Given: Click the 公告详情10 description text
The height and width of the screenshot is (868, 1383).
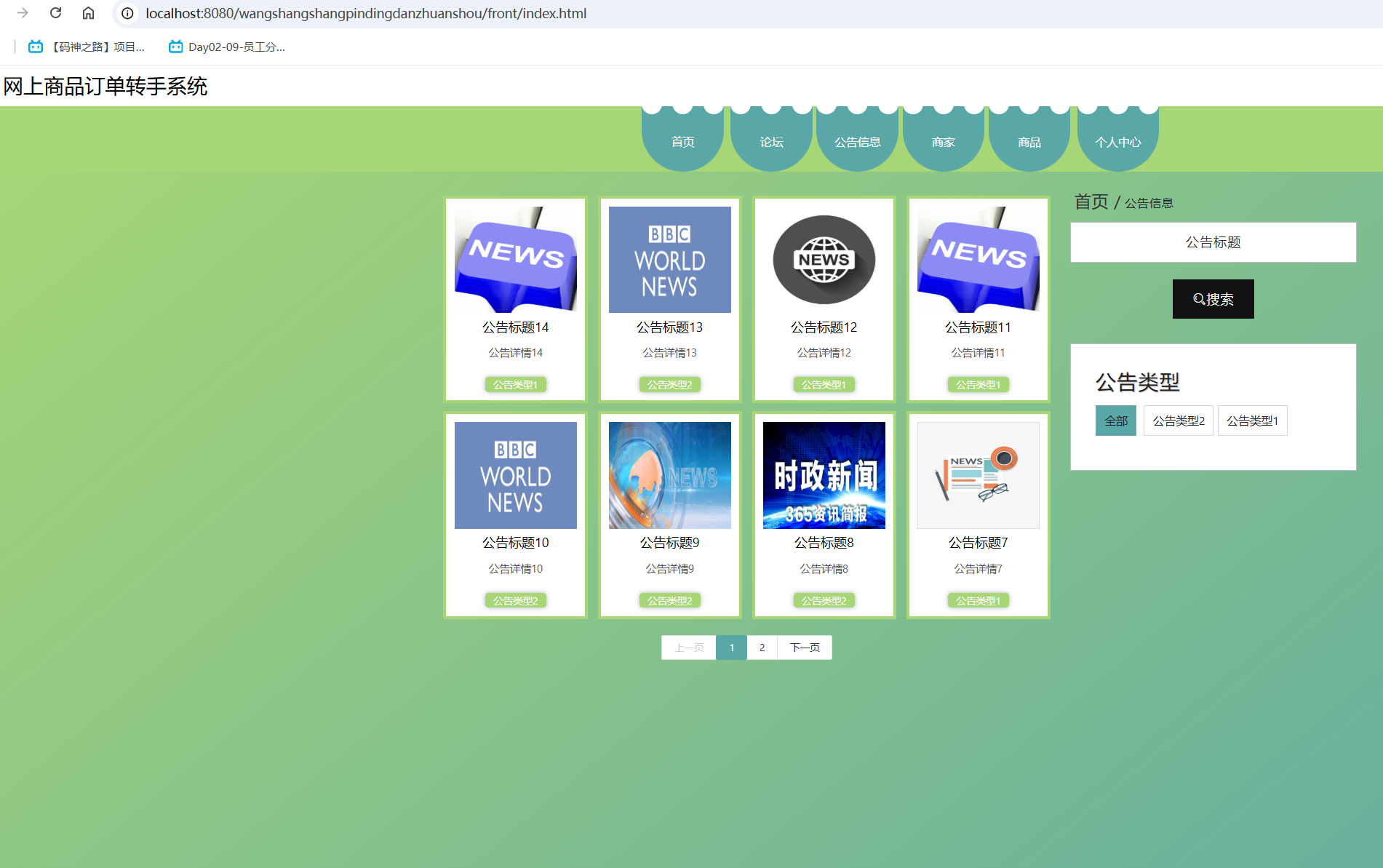Looking at the screenshot, I should pos(516,569).
